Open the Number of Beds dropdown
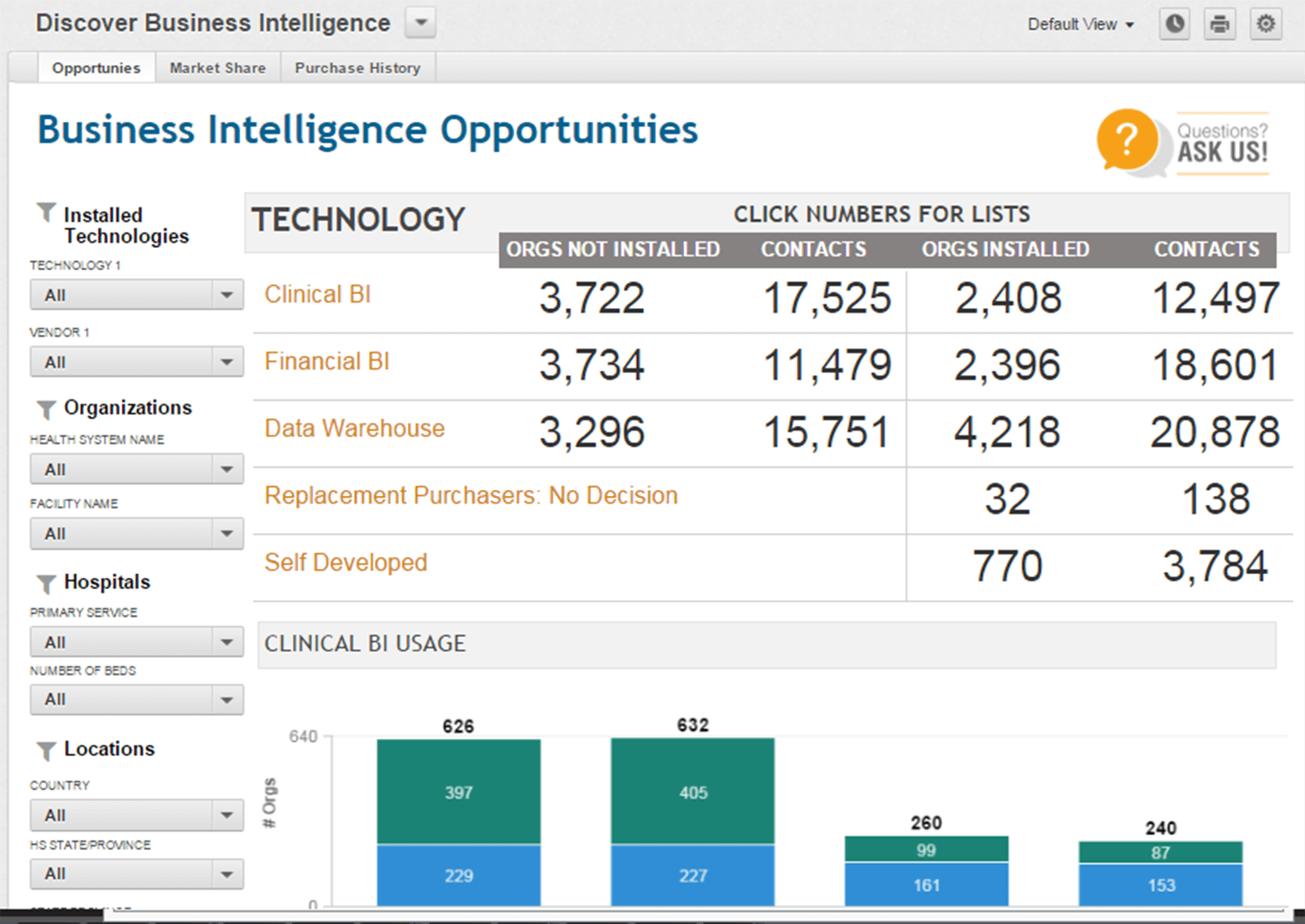Viewport: 1305px width, 924px height. click(136, 699)
